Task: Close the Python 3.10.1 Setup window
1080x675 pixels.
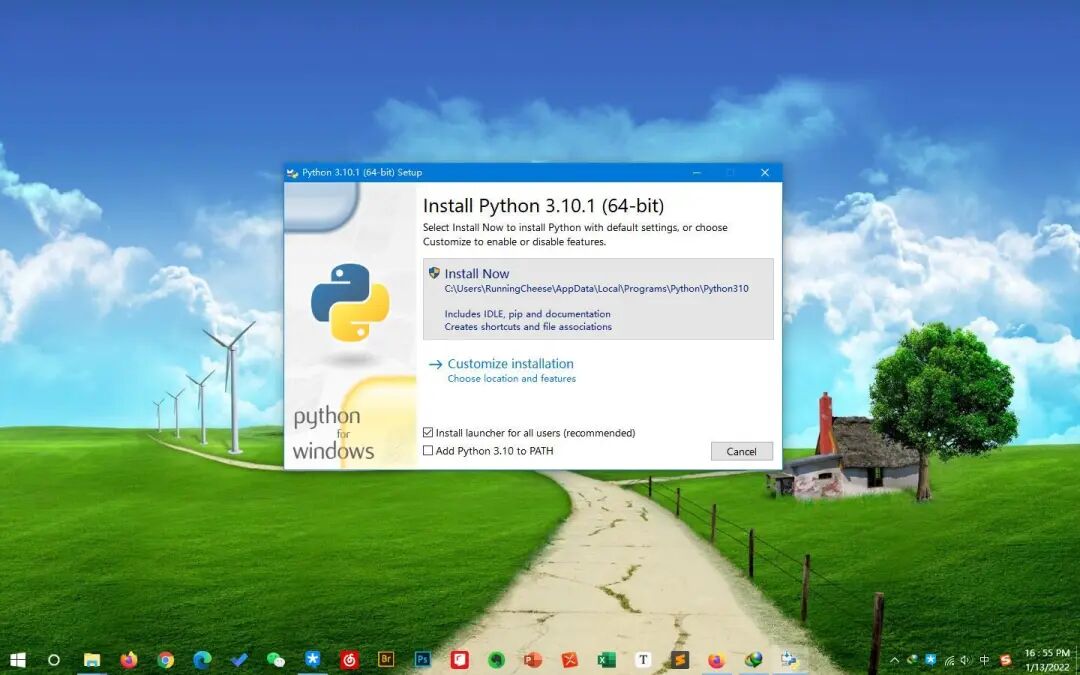Action: [x=765, y=172]
